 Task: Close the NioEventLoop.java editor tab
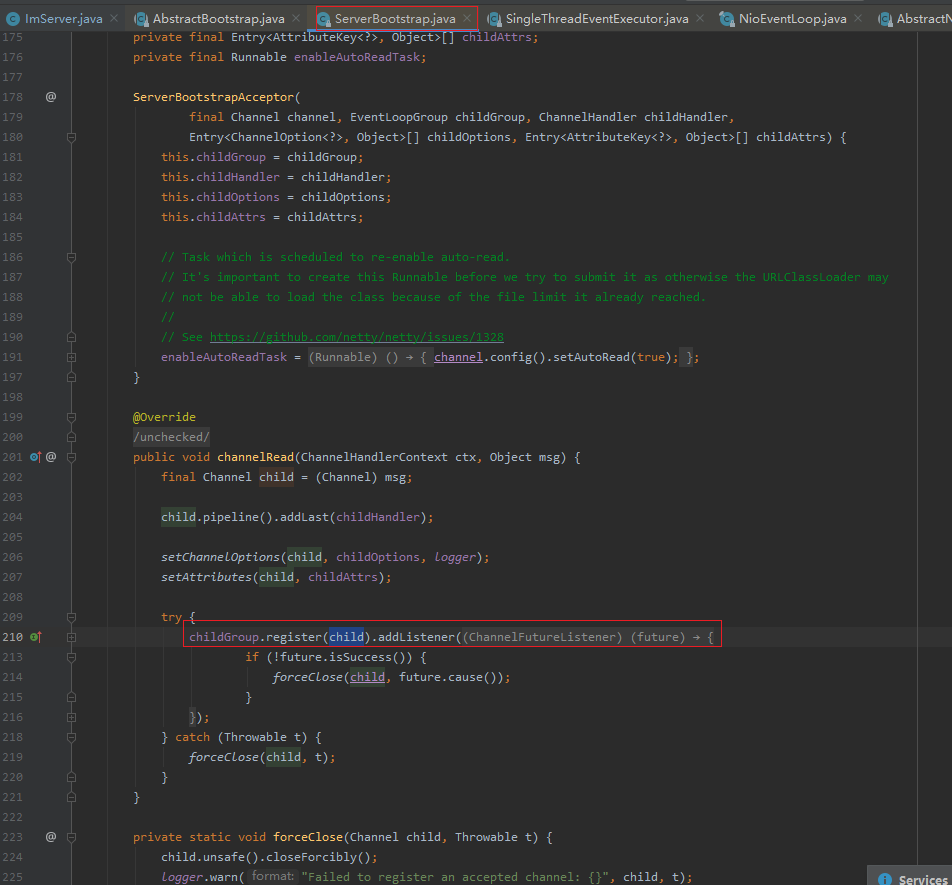tap(859, 19)
